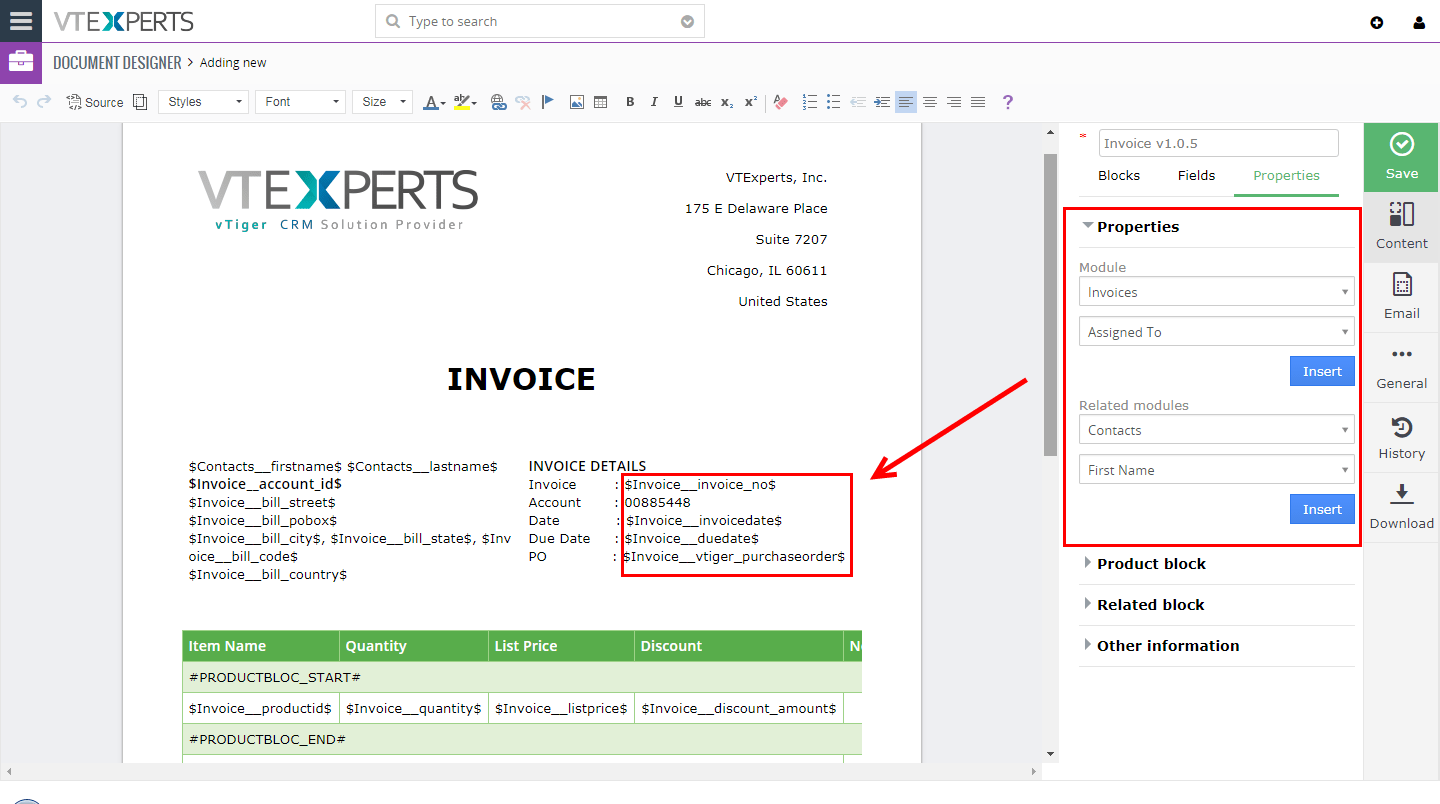This screenshot has height=804, width=1440.
Task: Toggle underline formatting
Action: tap(678, 101)
